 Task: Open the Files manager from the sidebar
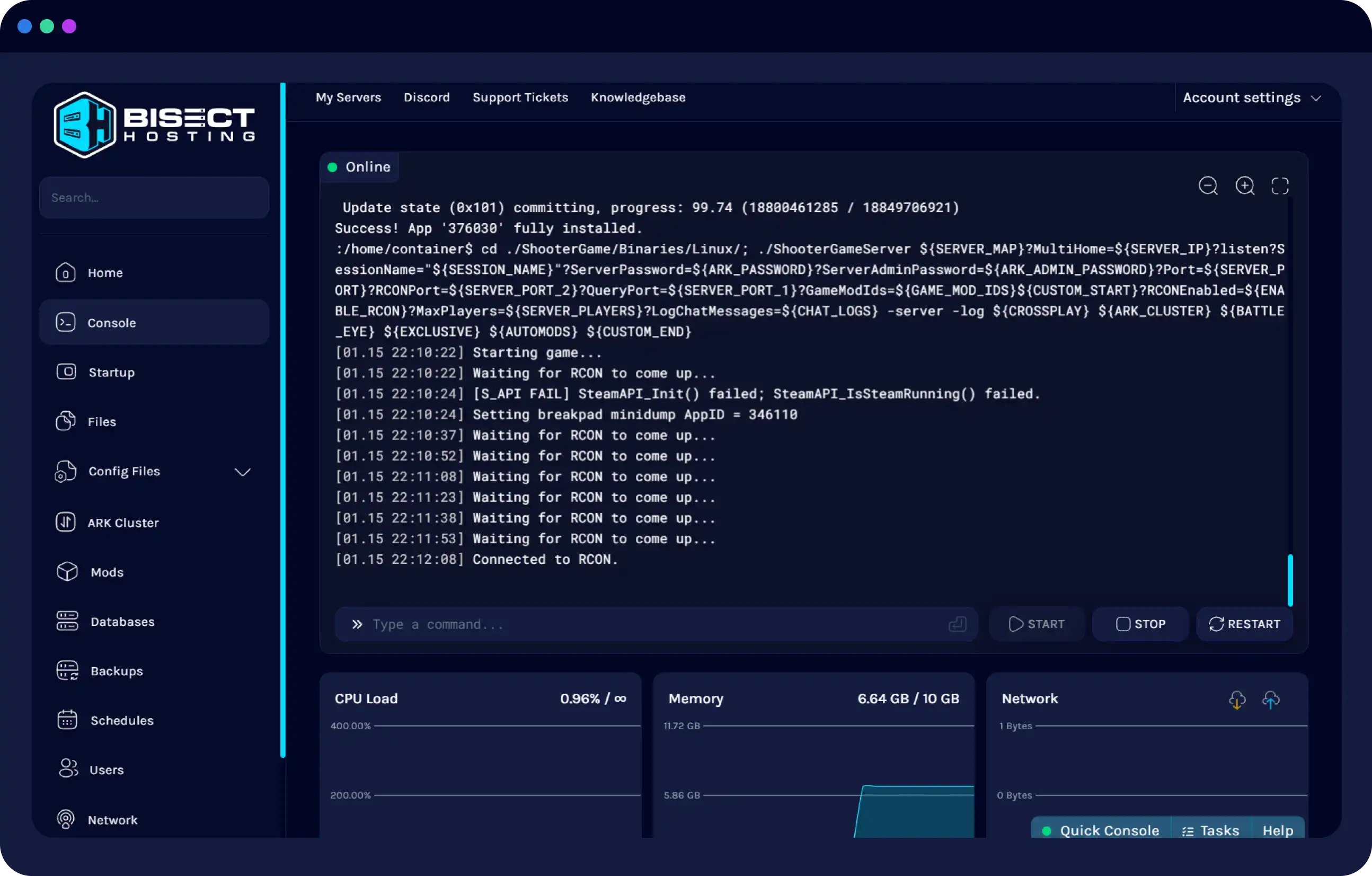tap(101, 421)
